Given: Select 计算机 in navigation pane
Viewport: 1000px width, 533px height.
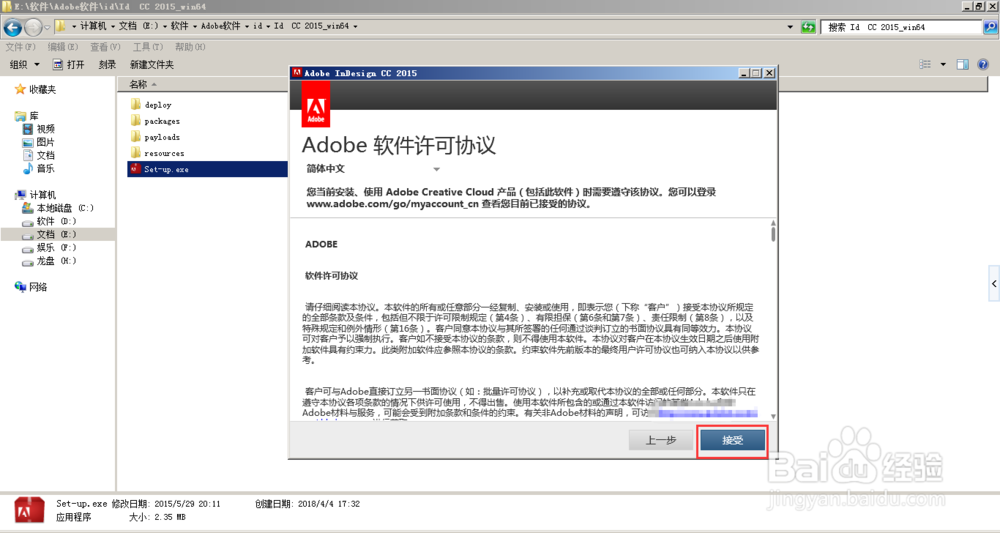Looking at the screenshot, I should pos(36,194).
